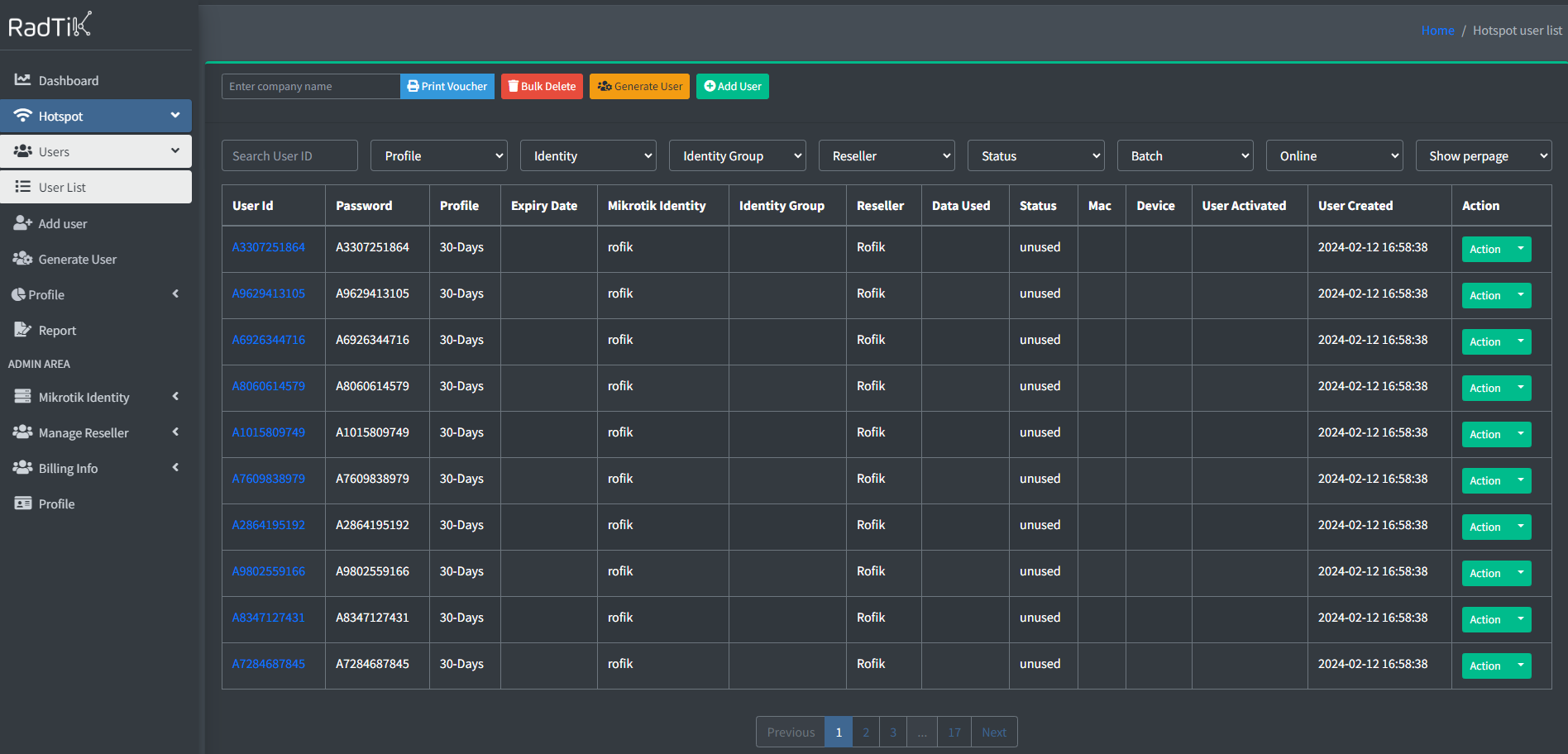Open the Status filter dropdown

tap(1036, 155)
